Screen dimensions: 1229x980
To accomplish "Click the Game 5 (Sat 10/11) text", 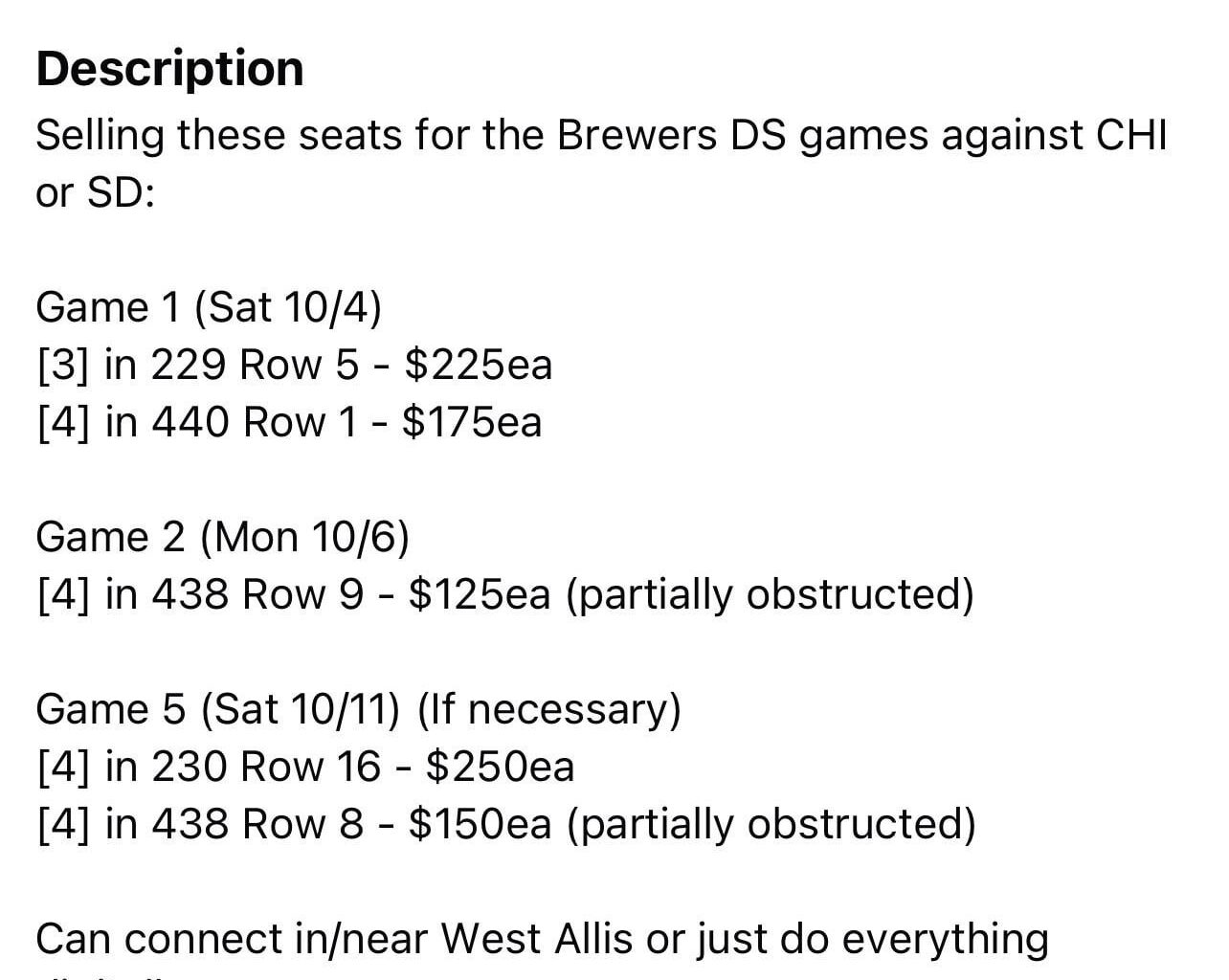I will 217,710.
